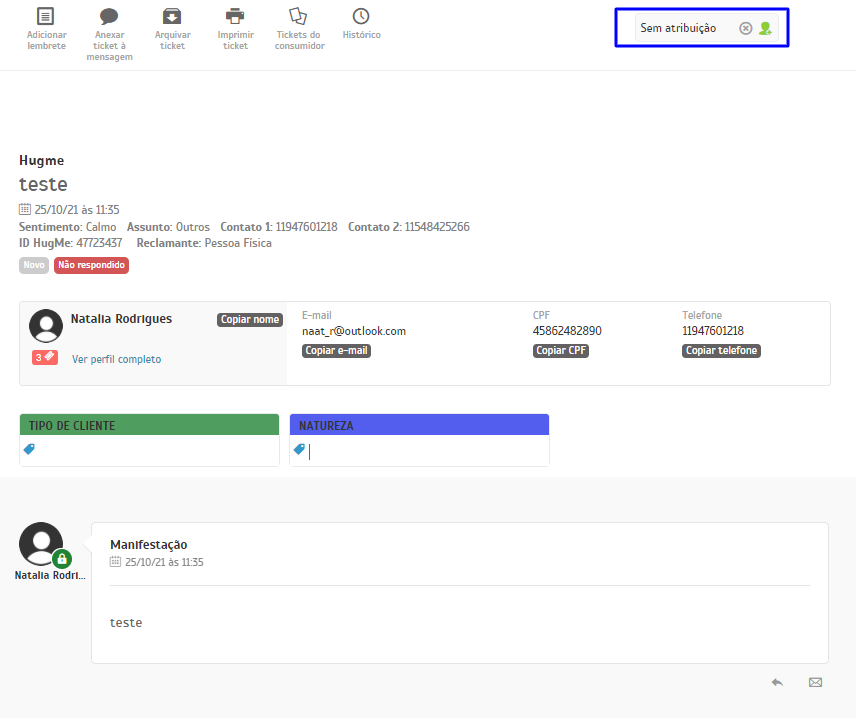
Task: Click the Reclamante: Pessoa Física text
Action: click(x=204, y=243)
